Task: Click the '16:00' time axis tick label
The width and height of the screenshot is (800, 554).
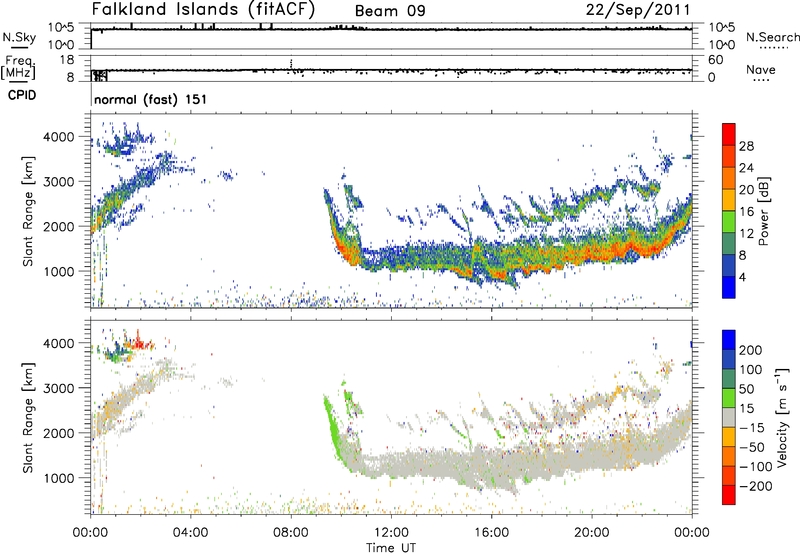Action: pos(491,533)
